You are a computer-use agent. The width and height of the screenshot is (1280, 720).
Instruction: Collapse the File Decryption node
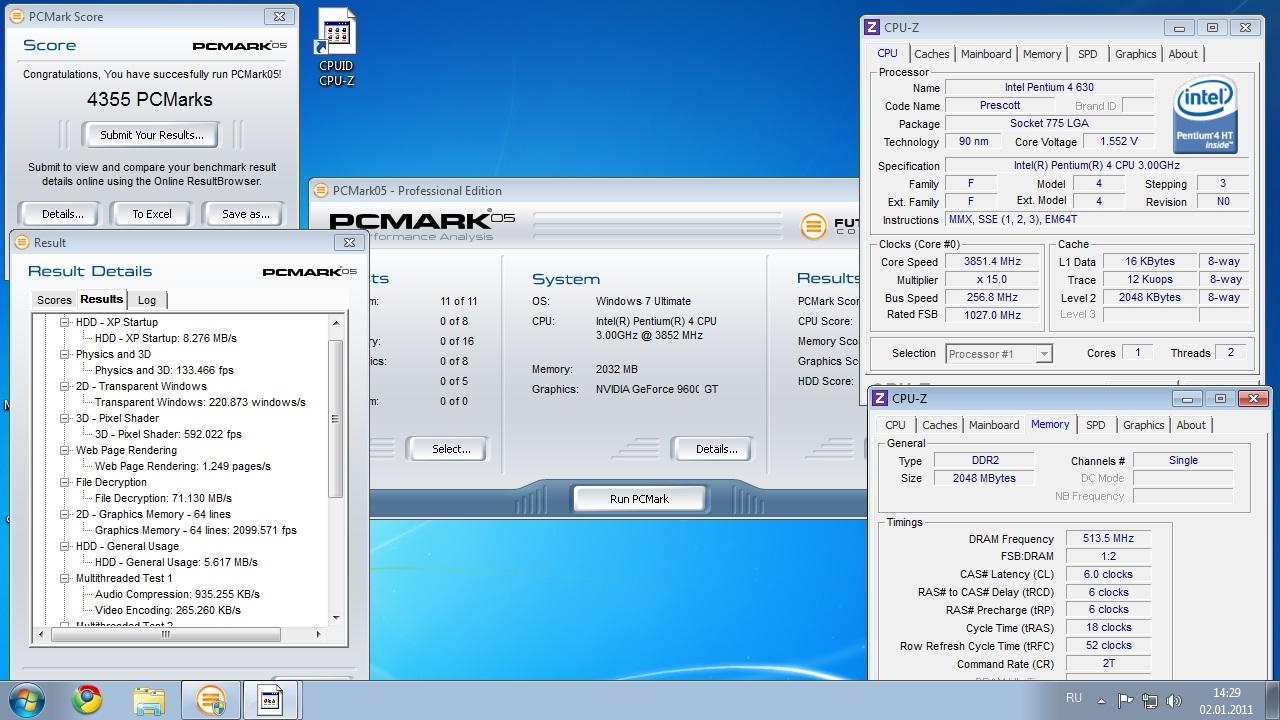pos(64,482)
